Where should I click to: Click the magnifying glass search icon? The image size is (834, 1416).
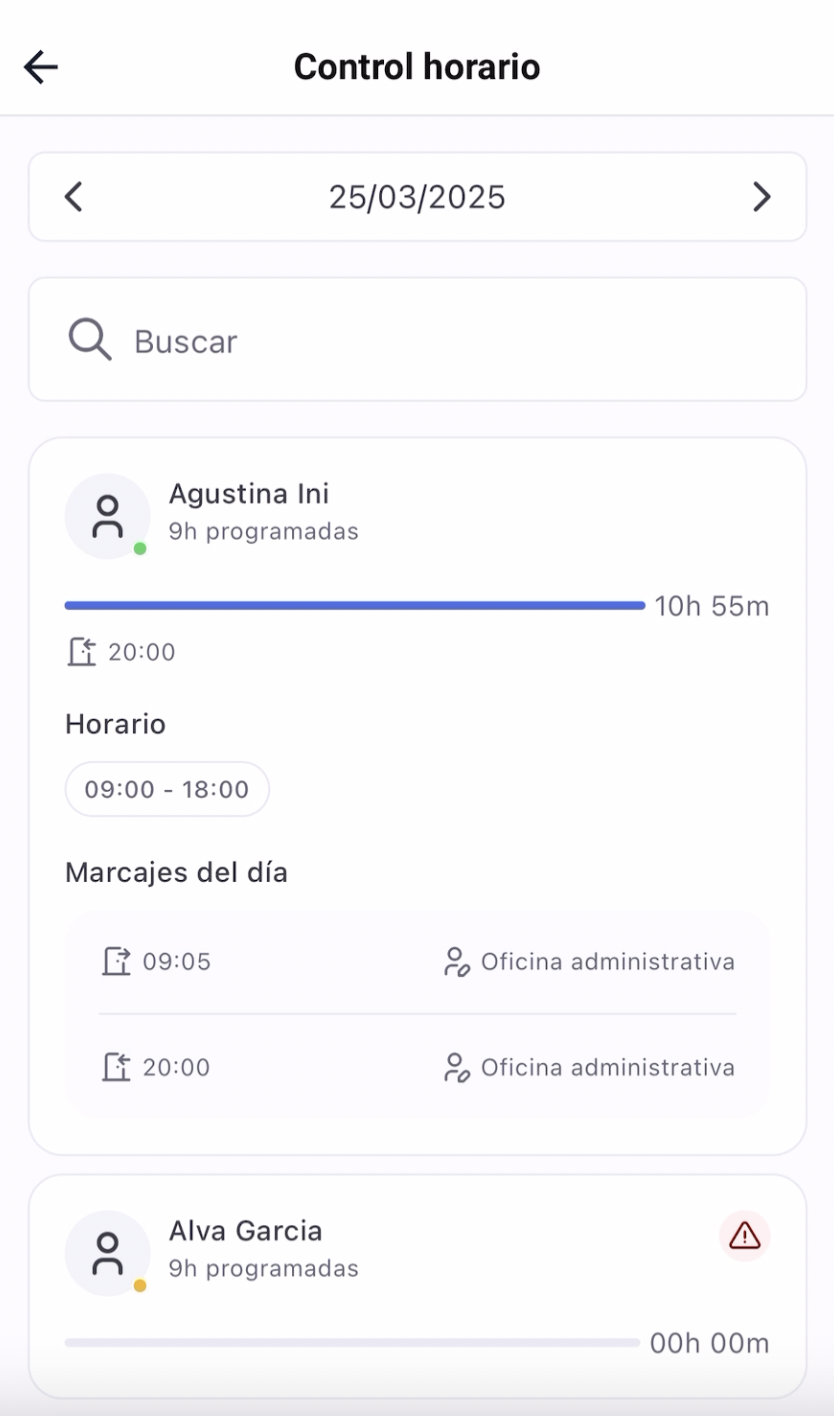(89, 341)
